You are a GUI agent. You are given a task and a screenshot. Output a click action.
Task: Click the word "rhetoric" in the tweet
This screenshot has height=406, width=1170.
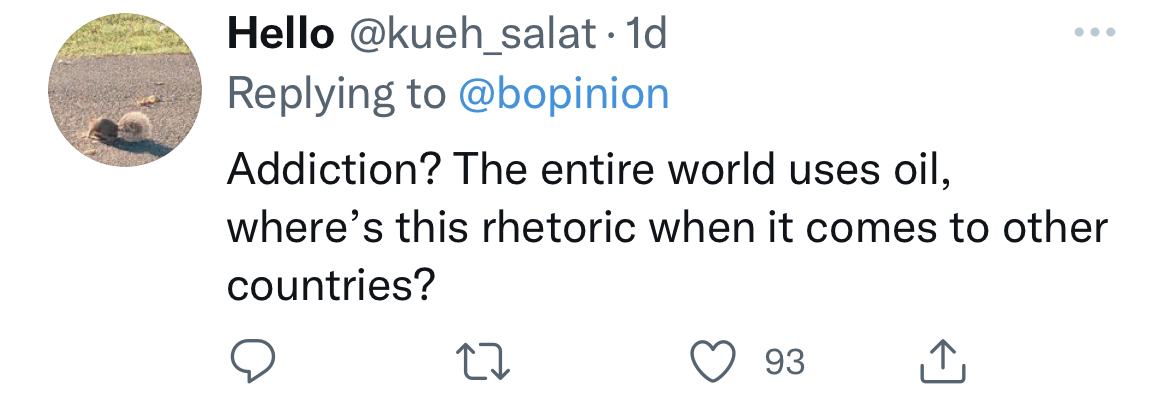(x=566, y=228)
